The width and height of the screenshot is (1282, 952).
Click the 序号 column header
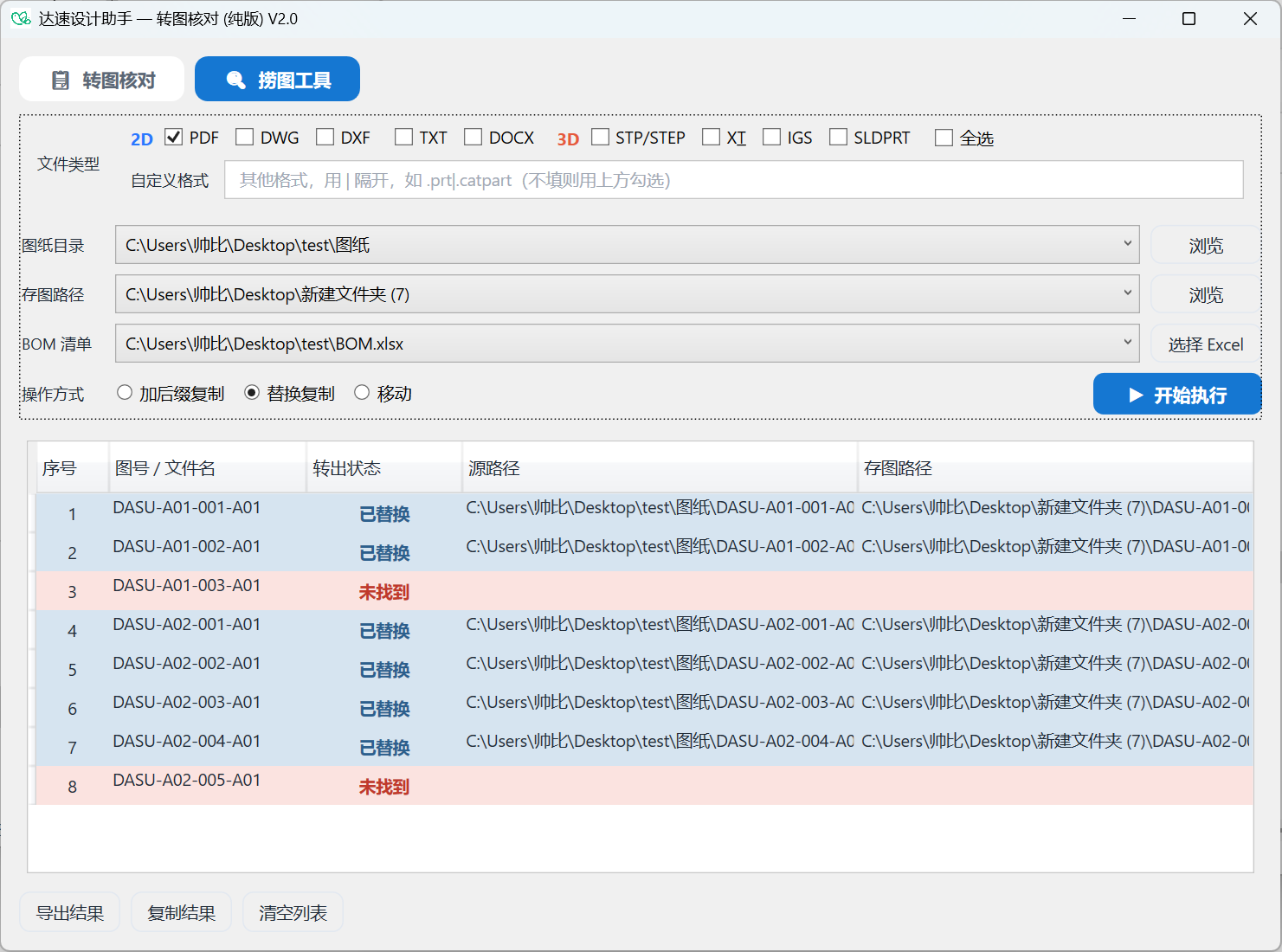(72, 468)
